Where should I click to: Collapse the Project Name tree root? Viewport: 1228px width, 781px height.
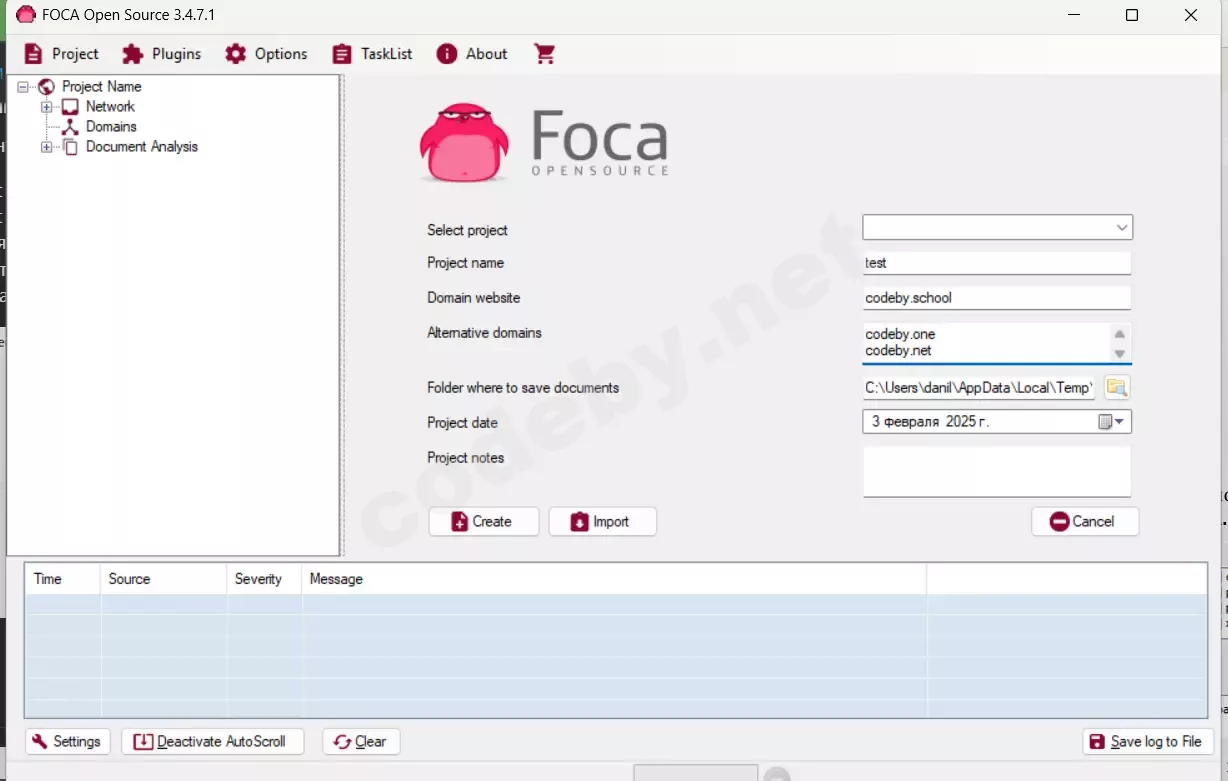pyautogui.click(x=23, y=87)
